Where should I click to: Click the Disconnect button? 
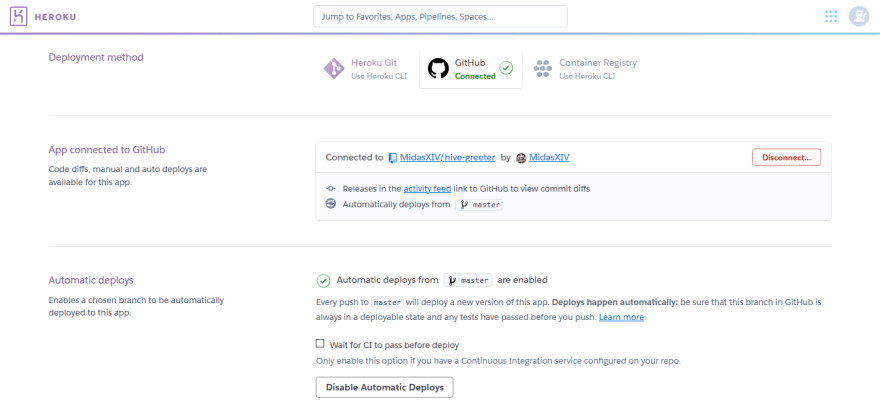coord(786,158)
